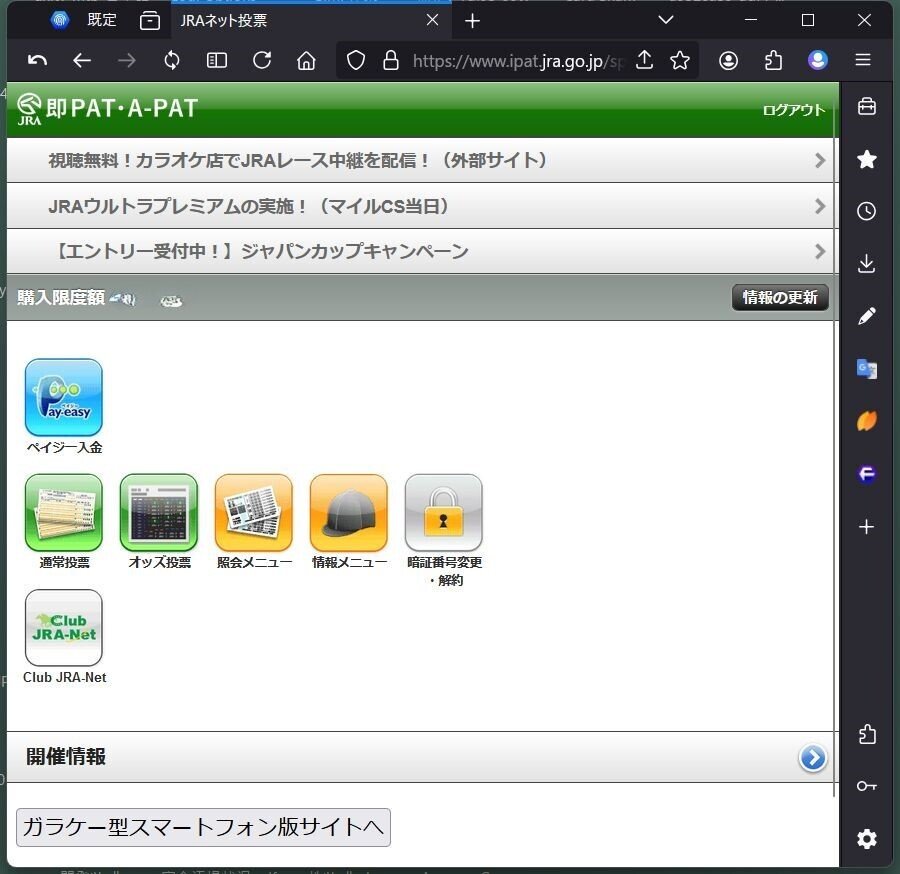Open the sidebar passwords key icon
This screenshot has width=900, height=874.
tap(867, 786)
